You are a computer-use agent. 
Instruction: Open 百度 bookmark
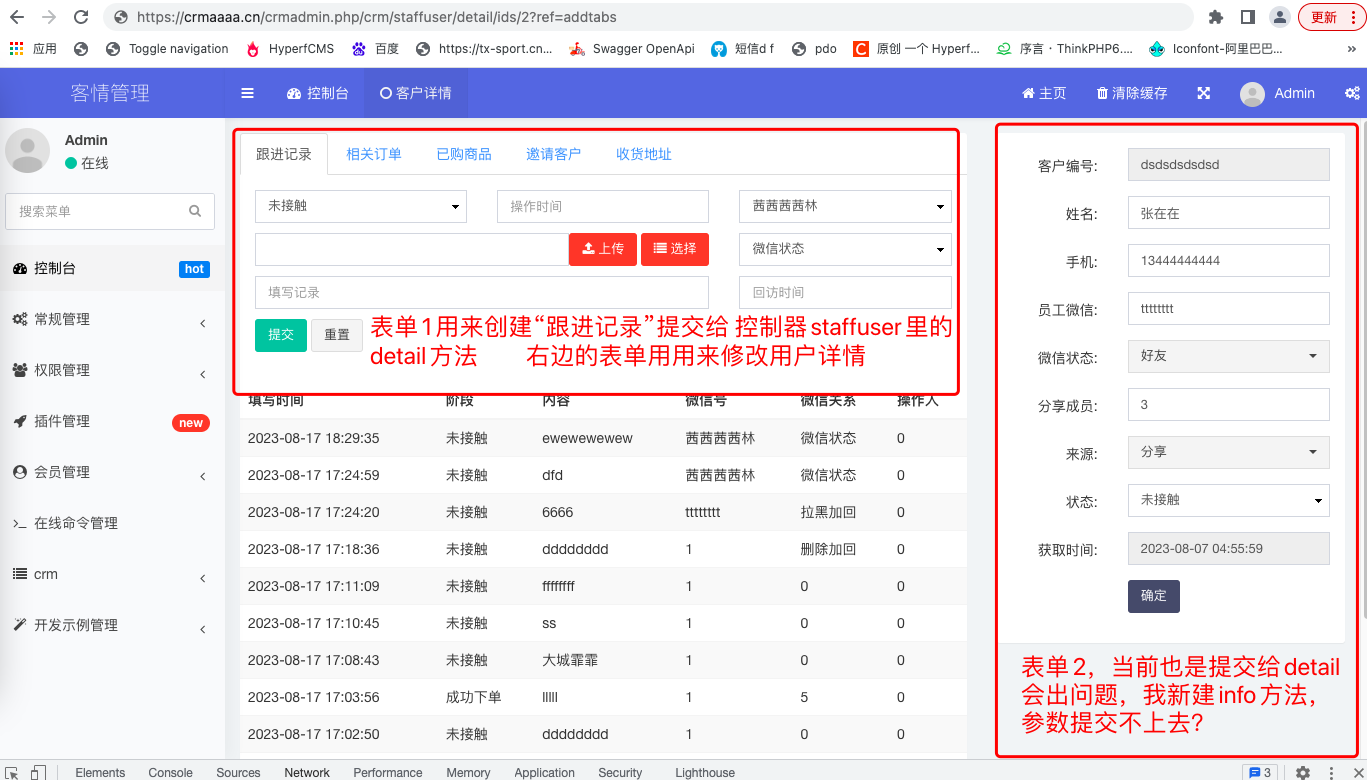376,48
